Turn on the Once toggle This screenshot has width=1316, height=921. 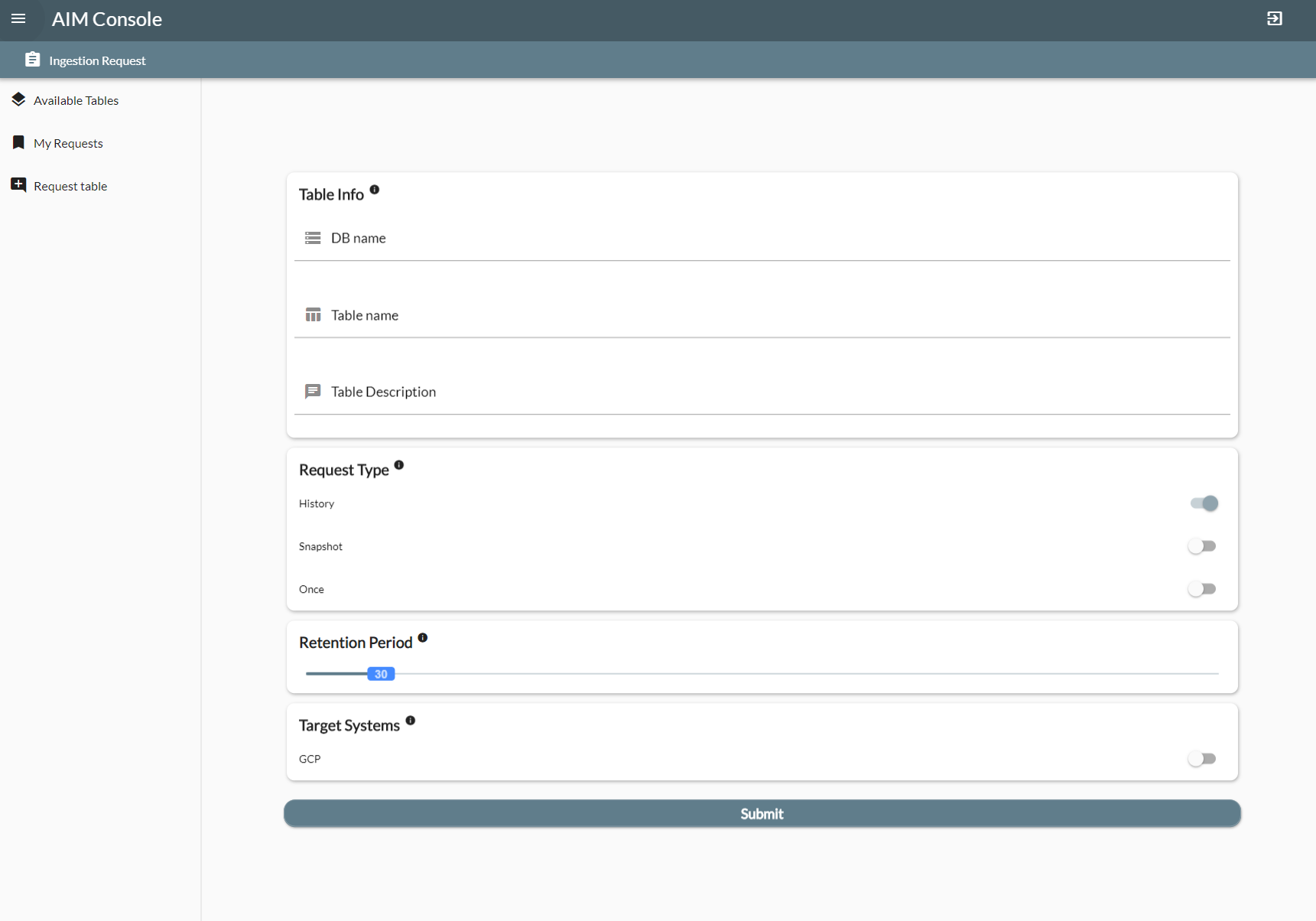tap(1202, 589)
